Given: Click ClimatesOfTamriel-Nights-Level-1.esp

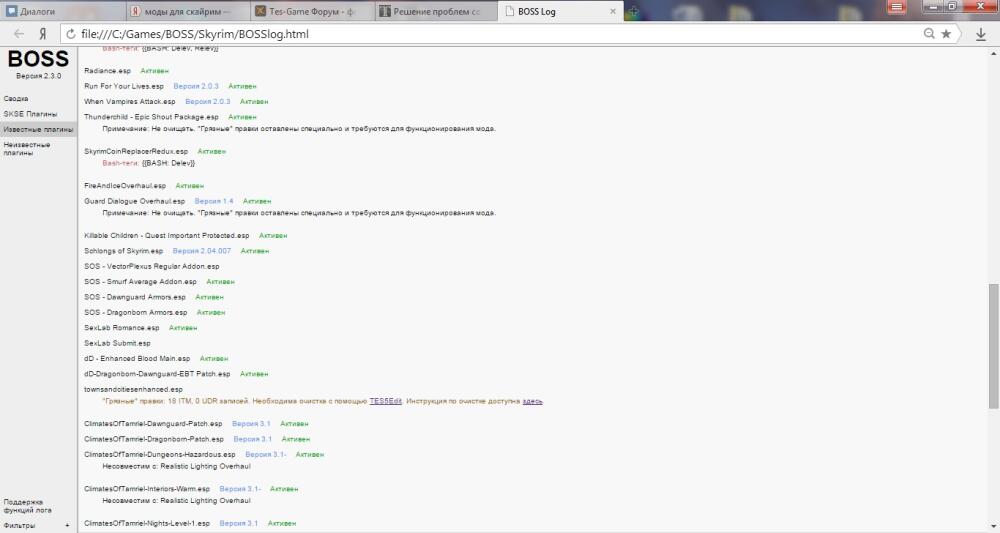Looking at the screenshot, I should (147, 523).
